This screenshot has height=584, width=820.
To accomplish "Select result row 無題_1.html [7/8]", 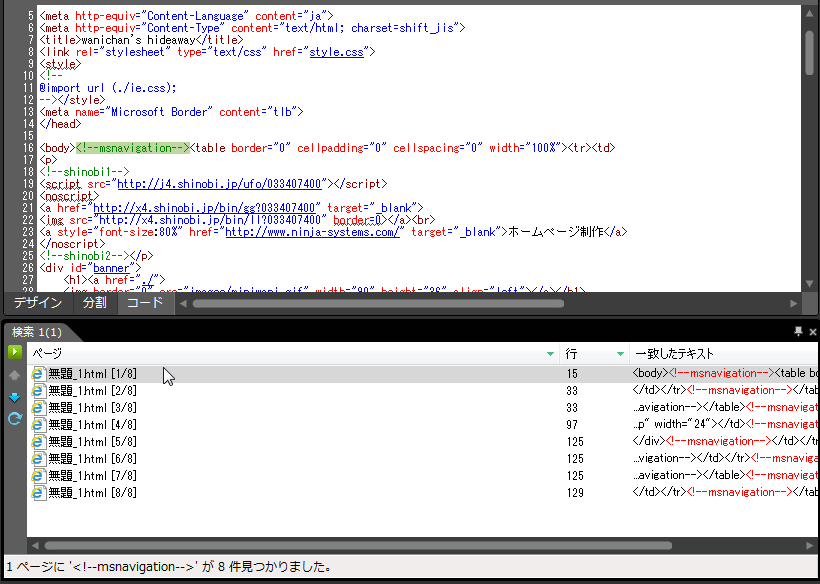I will coord(422,476).
